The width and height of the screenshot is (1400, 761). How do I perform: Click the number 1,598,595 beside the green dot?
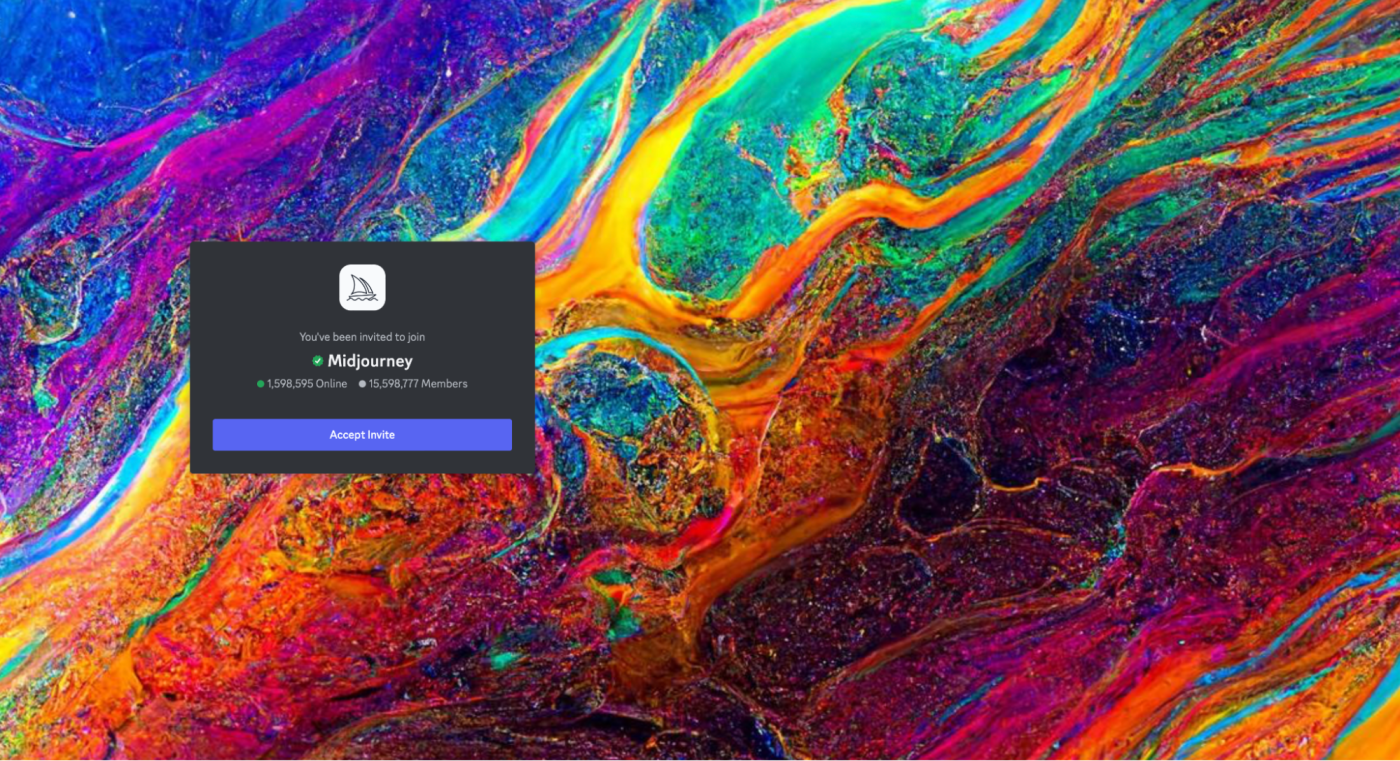(290, 384)
